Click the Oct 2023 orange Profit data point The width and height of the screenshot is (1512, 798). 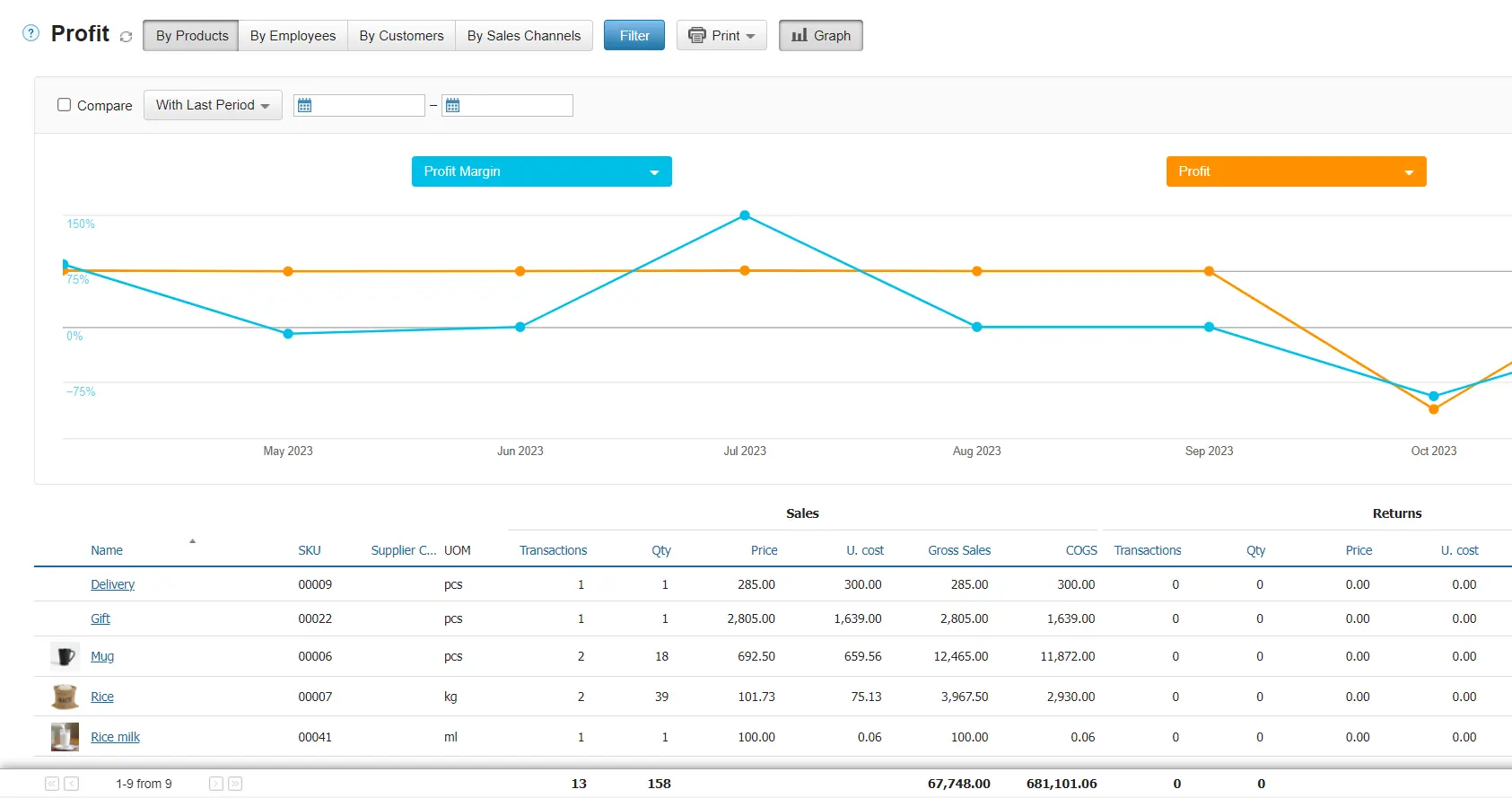click(1434, 409)
